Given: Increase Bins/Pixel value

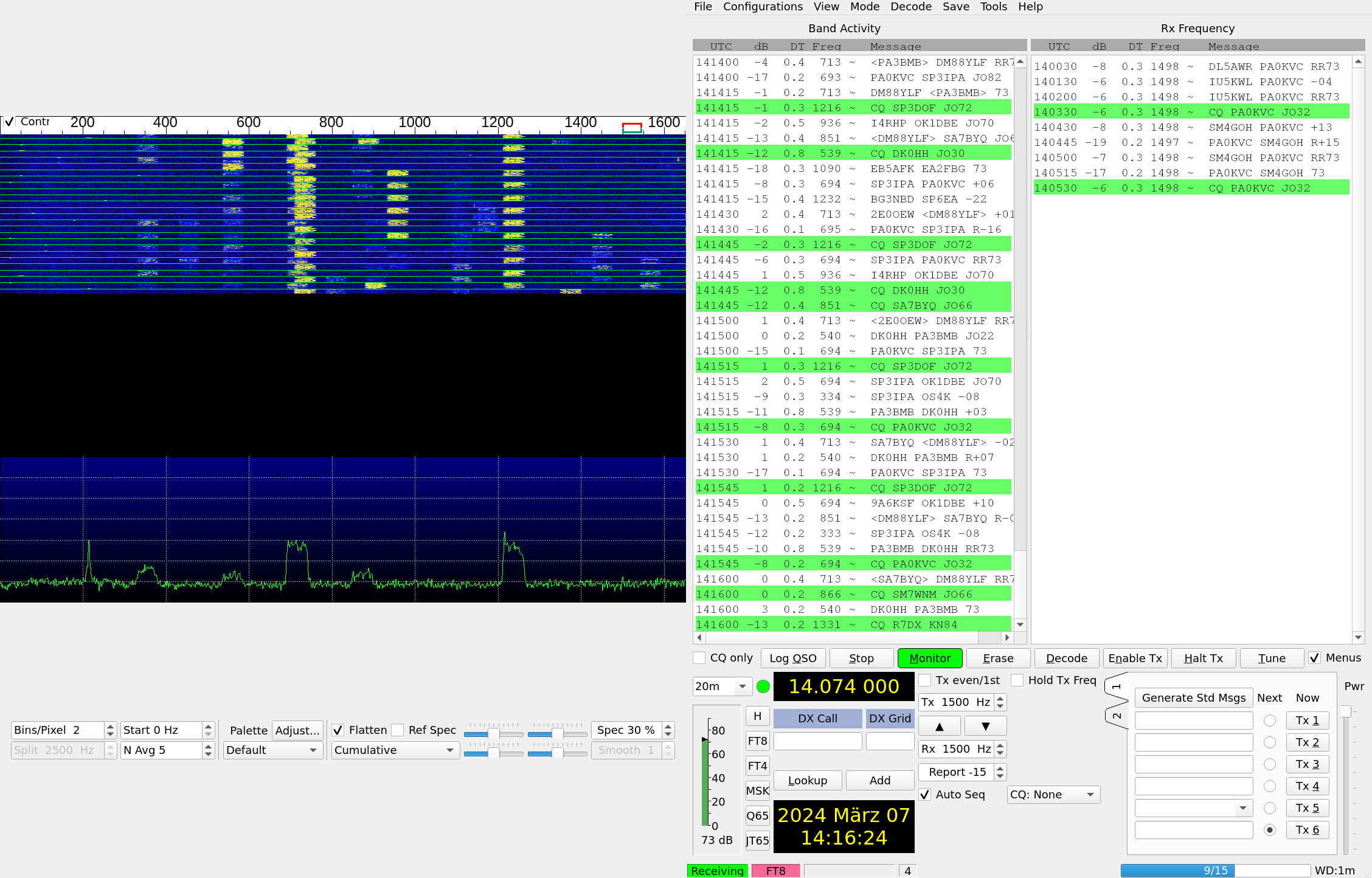Looking at the screenshot, I should 110,727.
